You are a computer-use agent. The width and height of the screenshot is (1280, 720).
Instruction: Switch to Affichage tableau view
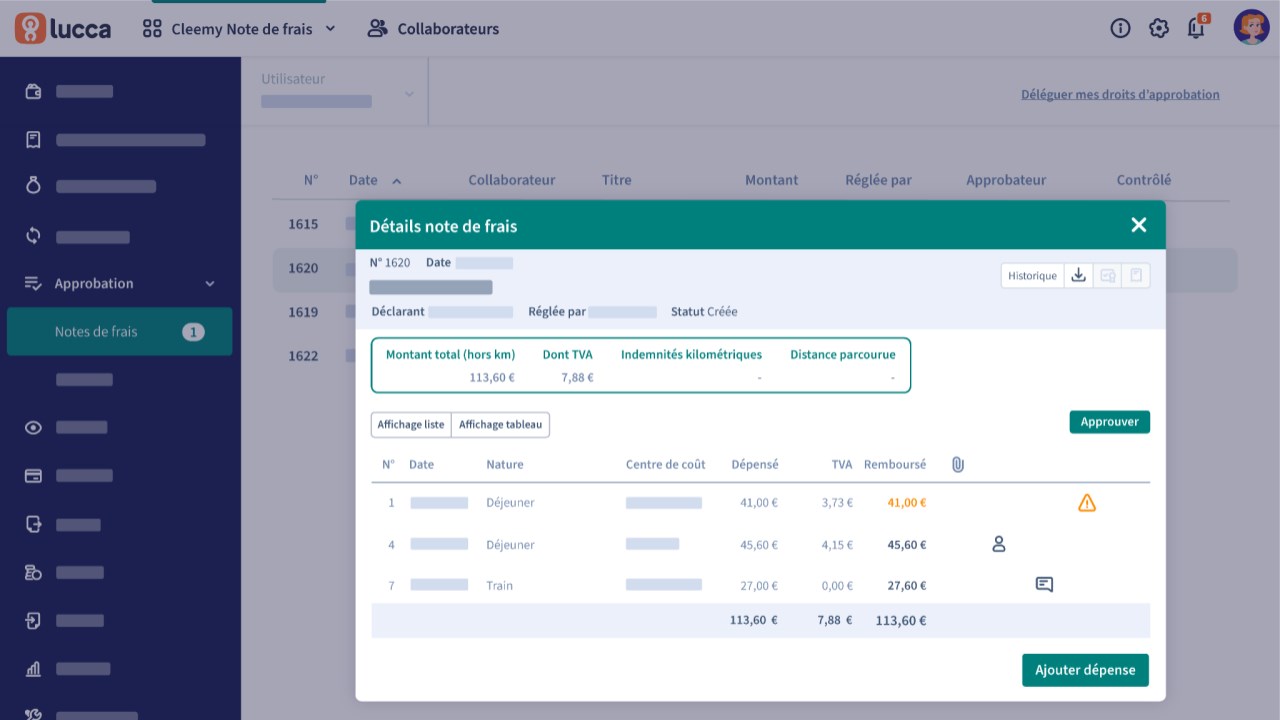[x=500, y=425]
